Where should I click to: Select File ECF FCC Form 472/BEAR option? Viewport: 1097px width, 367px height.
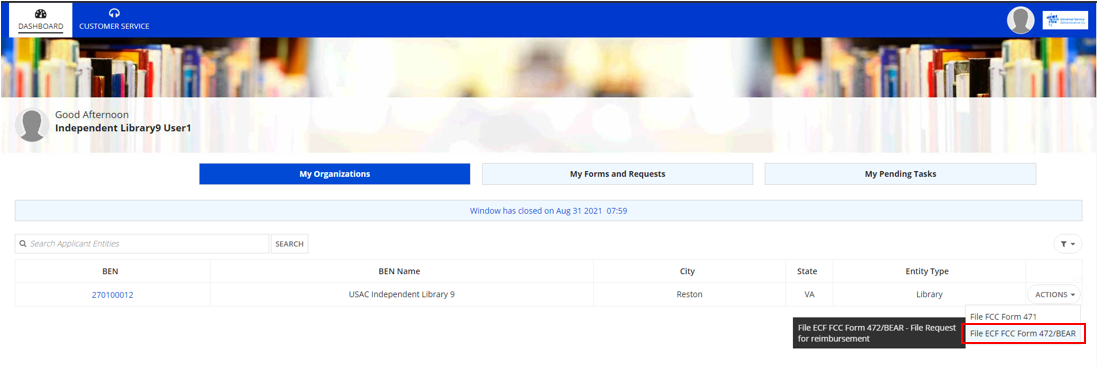pos(1023,333)
